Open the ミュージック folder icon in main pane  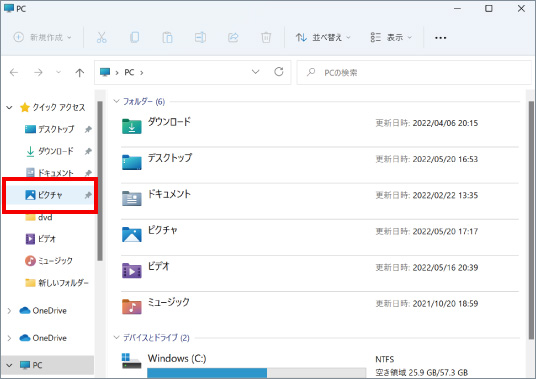tap(132, 307)
